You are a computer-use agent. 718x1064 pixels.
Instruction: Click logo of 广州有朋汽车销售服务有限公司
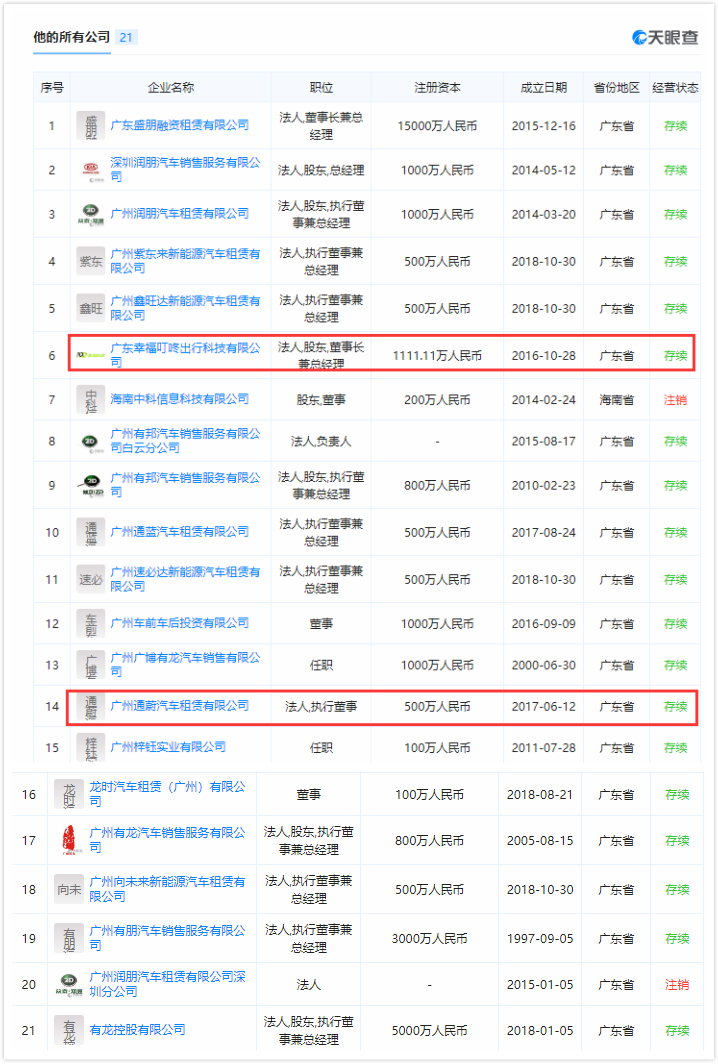click(x=69, y=938)
